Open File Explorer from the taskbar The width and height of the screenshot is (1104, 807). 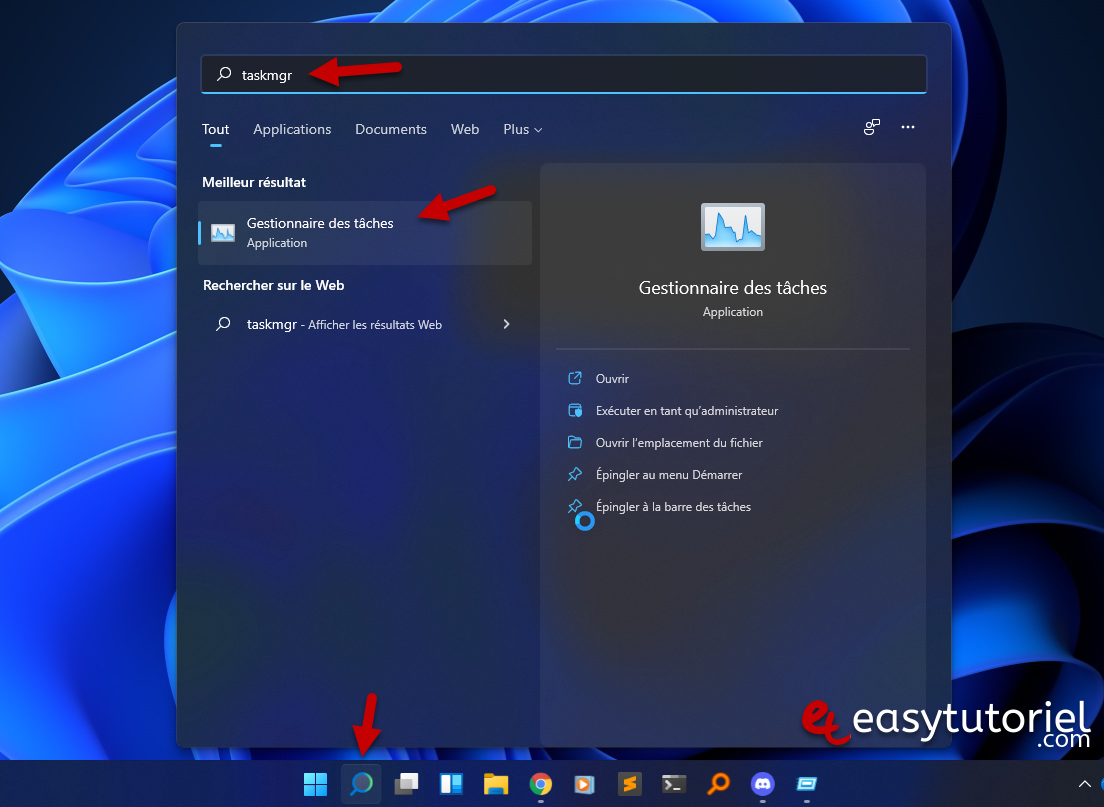click(496, 784)
